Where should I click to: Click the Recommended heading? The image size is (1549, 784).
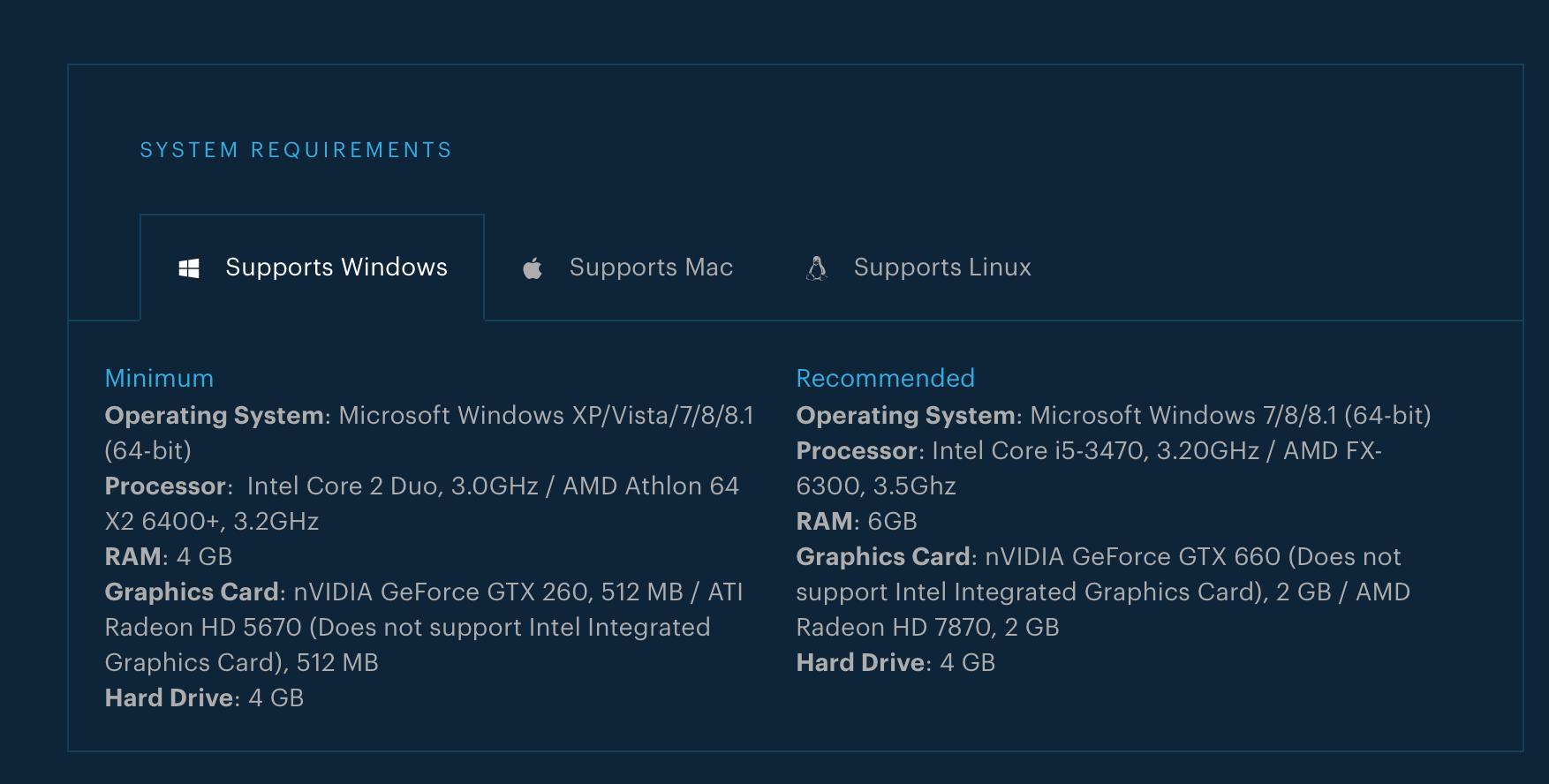tap(885, 378)
